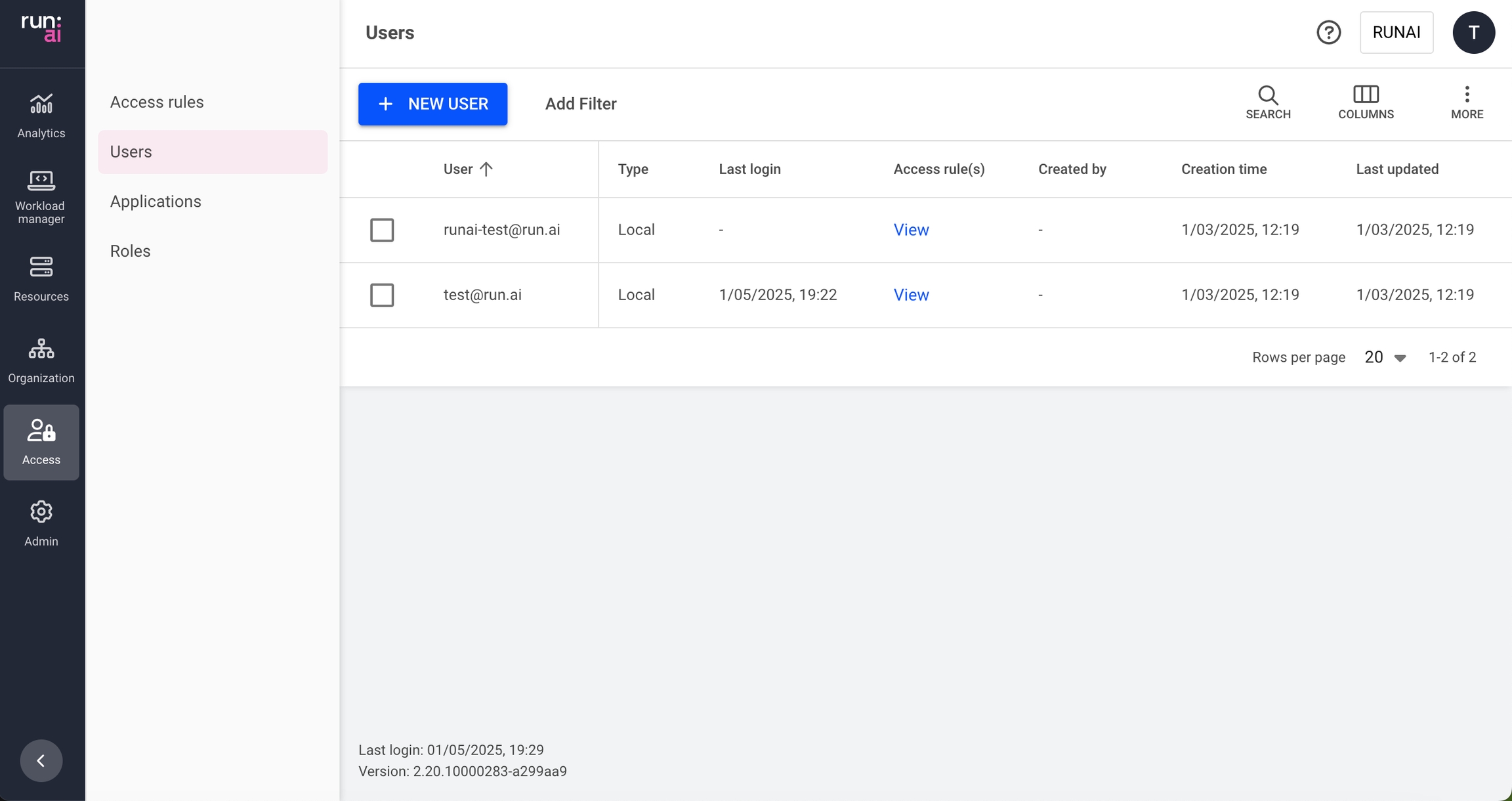Open the Columns chooser icon
This screenshot has width=1512, height=801.
coord(1366,102)
